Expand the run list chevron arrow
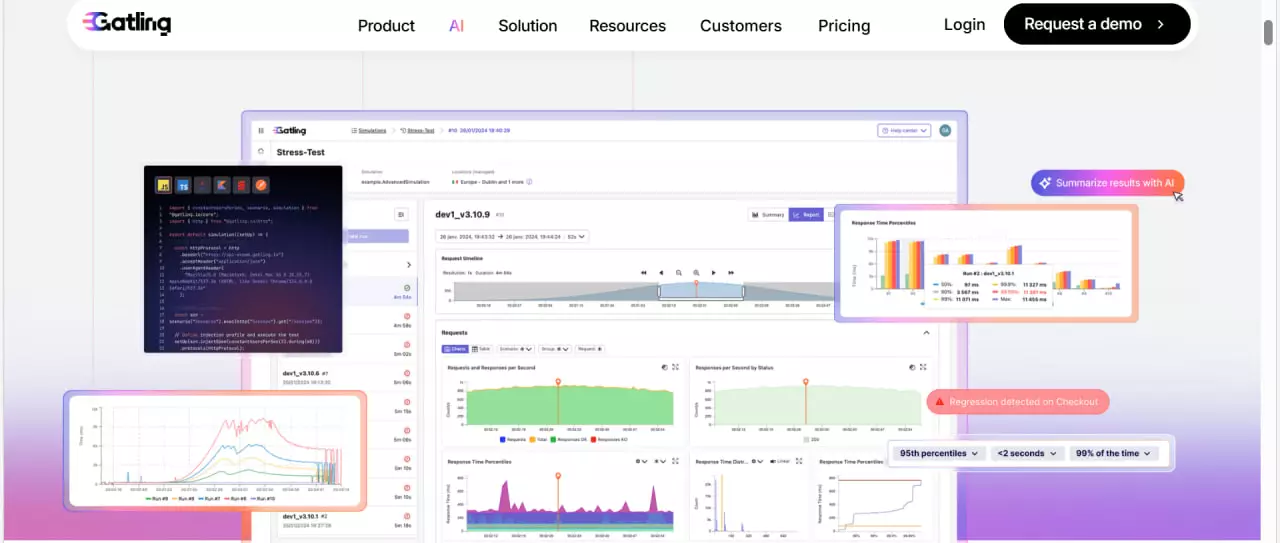 (408, 265)
